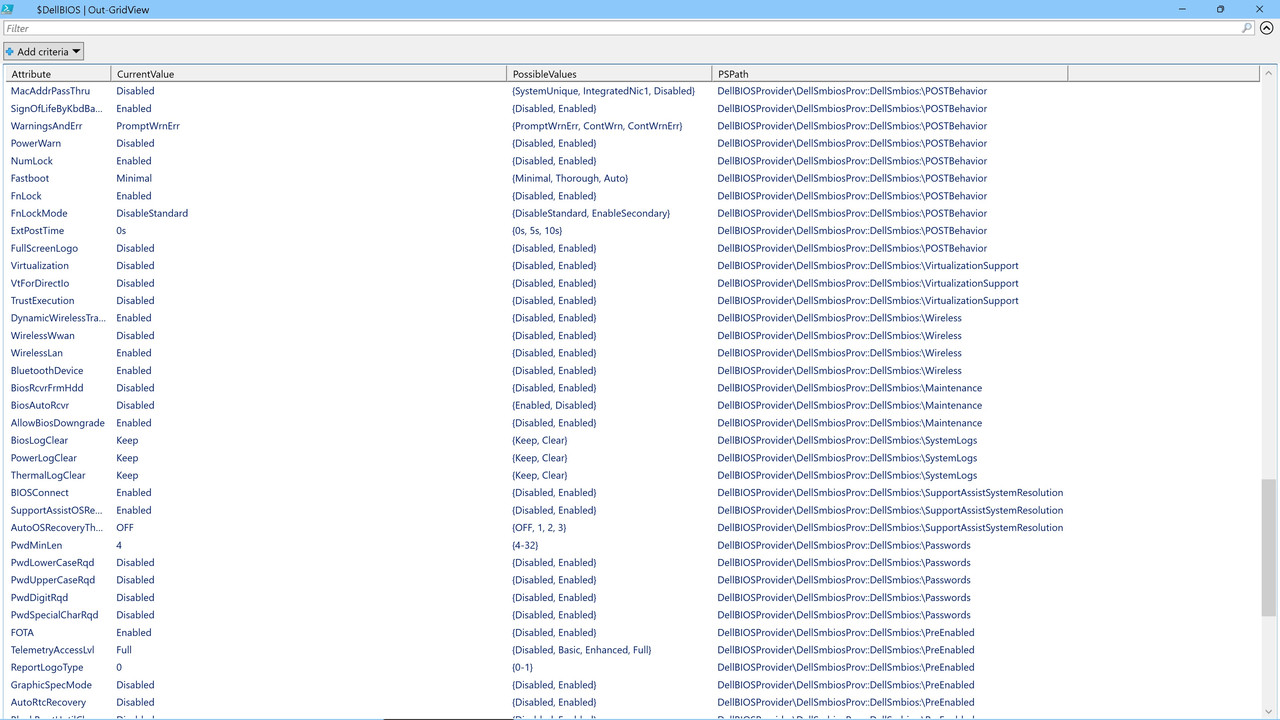Collapse the criteria panel with chevron button
This screenshot has width=1280, height=720.
[1267, 28]
